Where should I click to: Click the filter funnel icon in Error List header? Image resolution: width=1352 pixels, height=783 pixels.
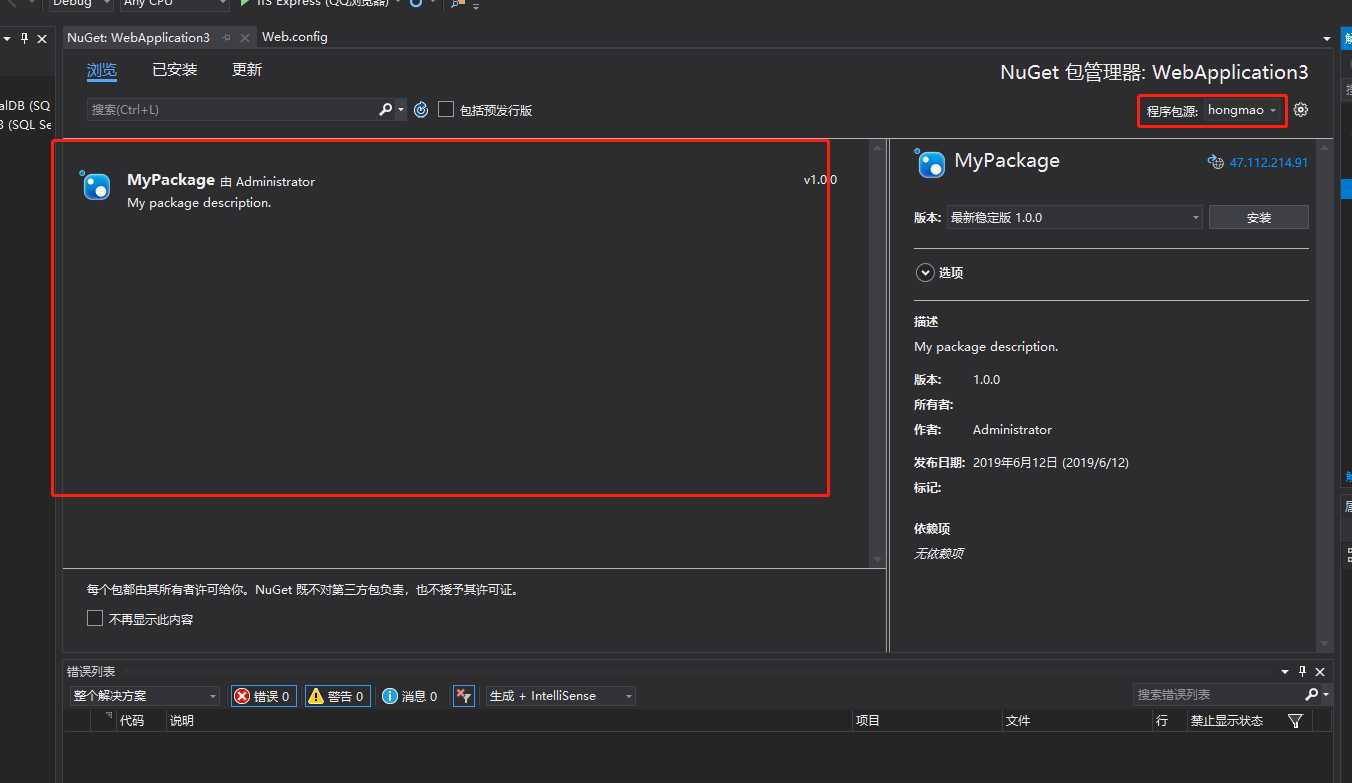(1295, 721)
